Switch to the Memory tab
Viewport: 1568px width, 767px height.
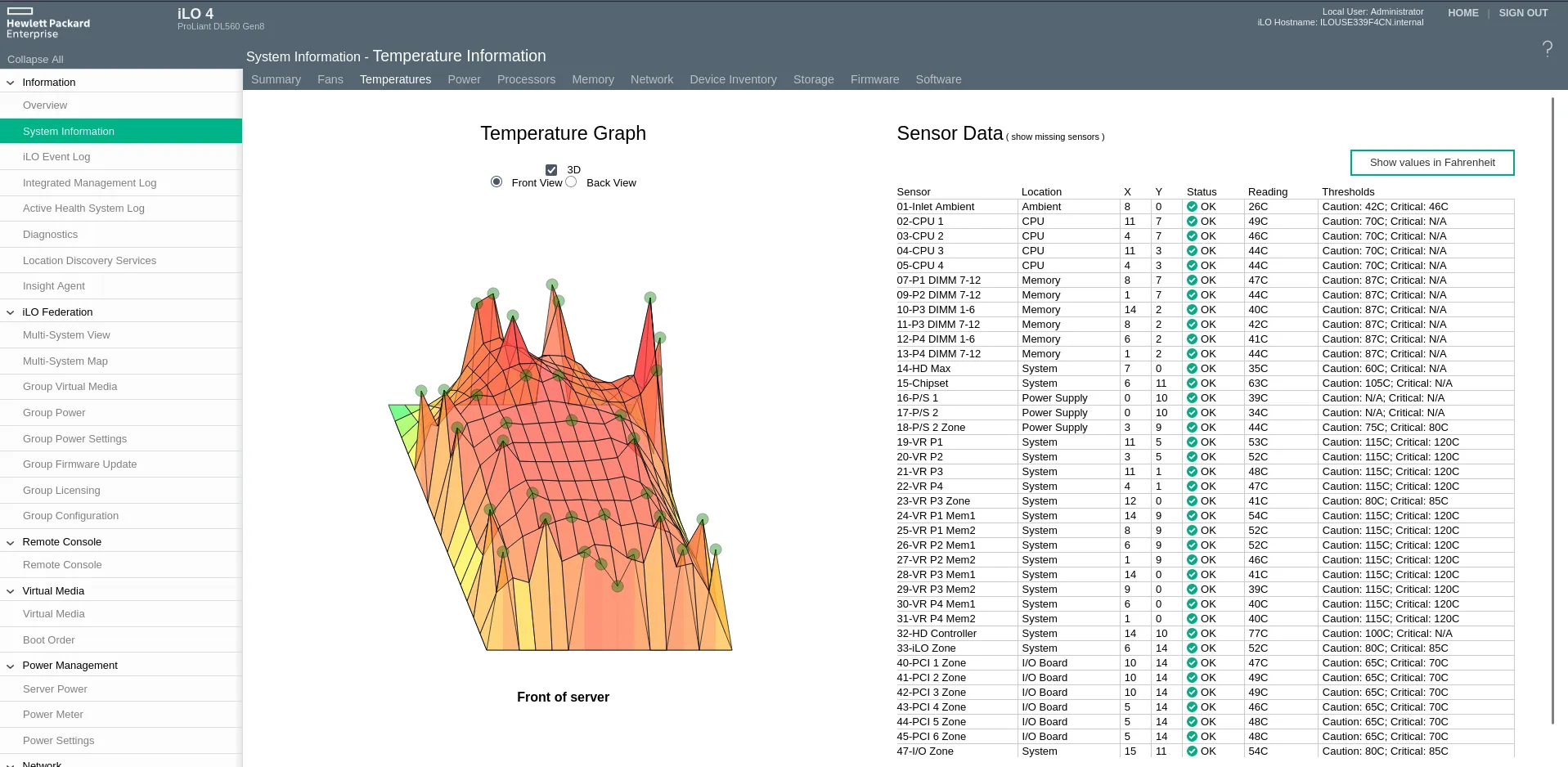click(593, 79)
